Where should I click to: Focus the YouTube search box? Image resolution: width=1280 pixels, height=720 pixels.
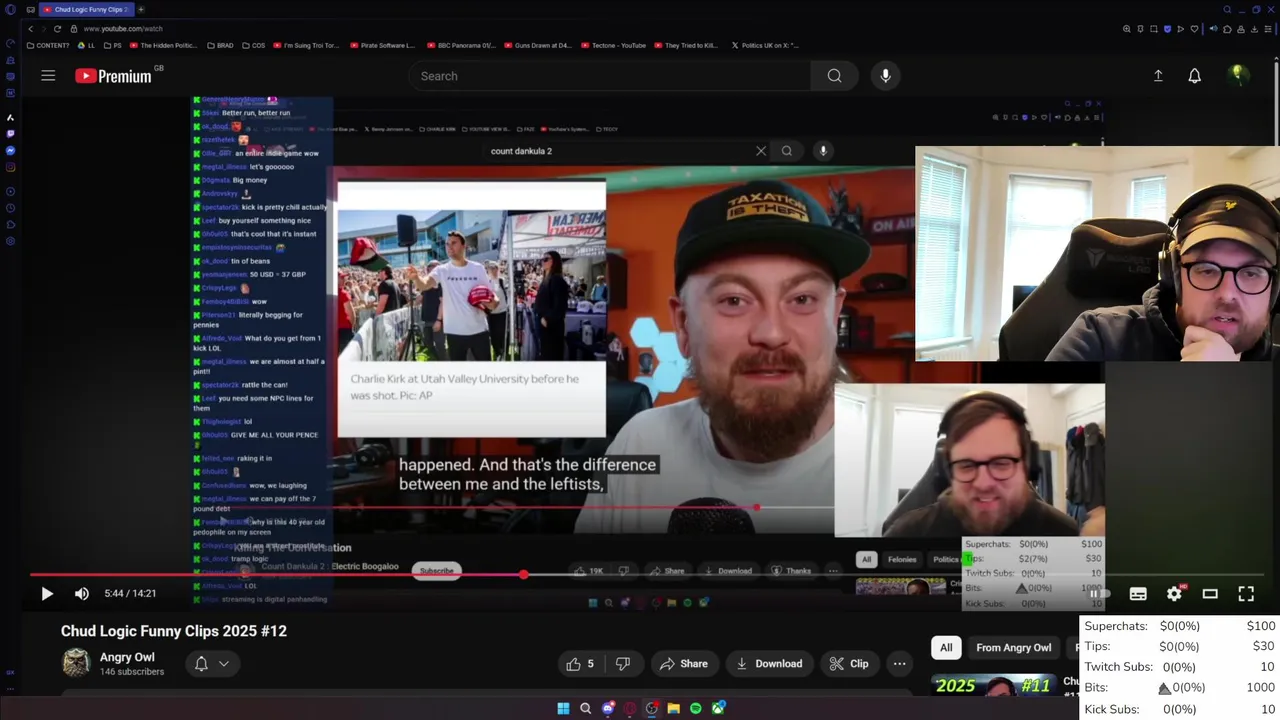pyautogui.click(x=610, y=76)
